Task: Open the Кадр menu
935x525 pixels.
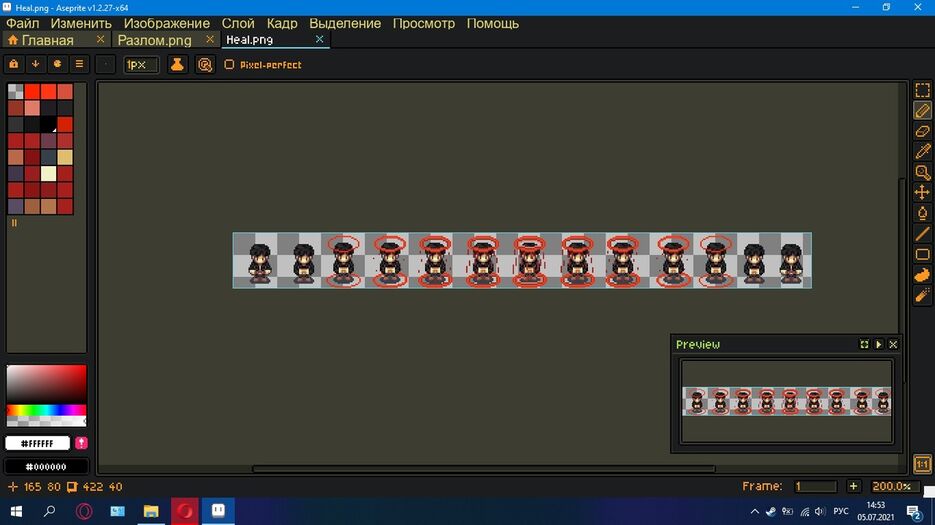Action: 282,23
